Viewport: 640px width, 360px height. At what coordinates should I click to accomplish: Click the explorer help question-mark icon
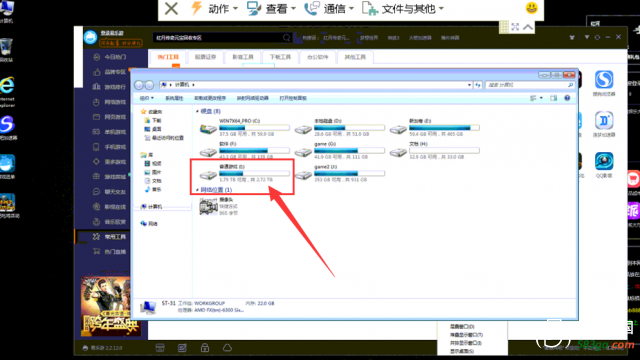567,98
